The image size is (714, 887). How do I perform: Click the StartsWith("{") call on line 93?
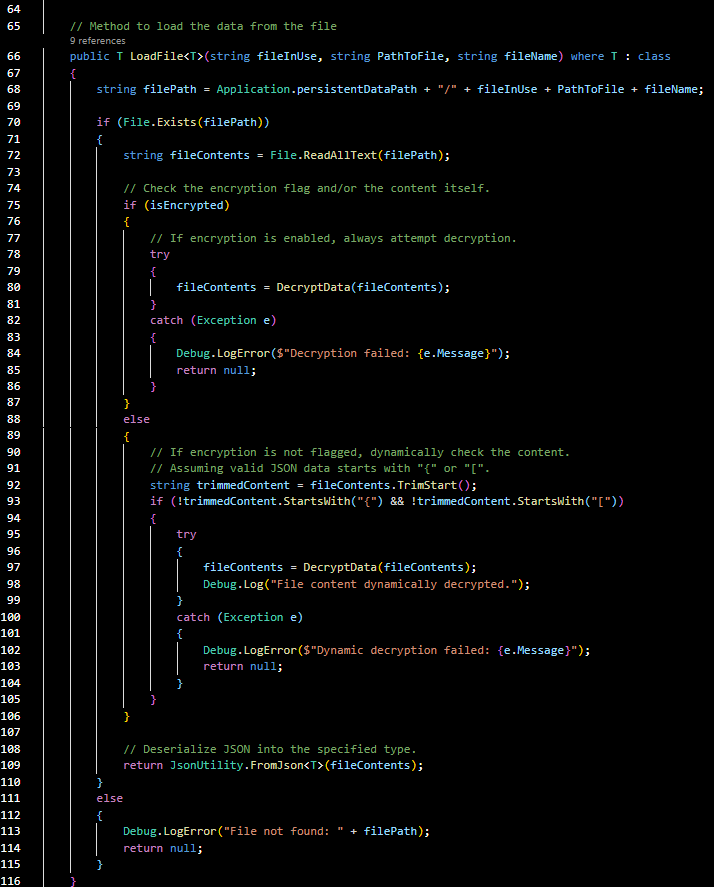pyautogui.click(x=333, y=501)
